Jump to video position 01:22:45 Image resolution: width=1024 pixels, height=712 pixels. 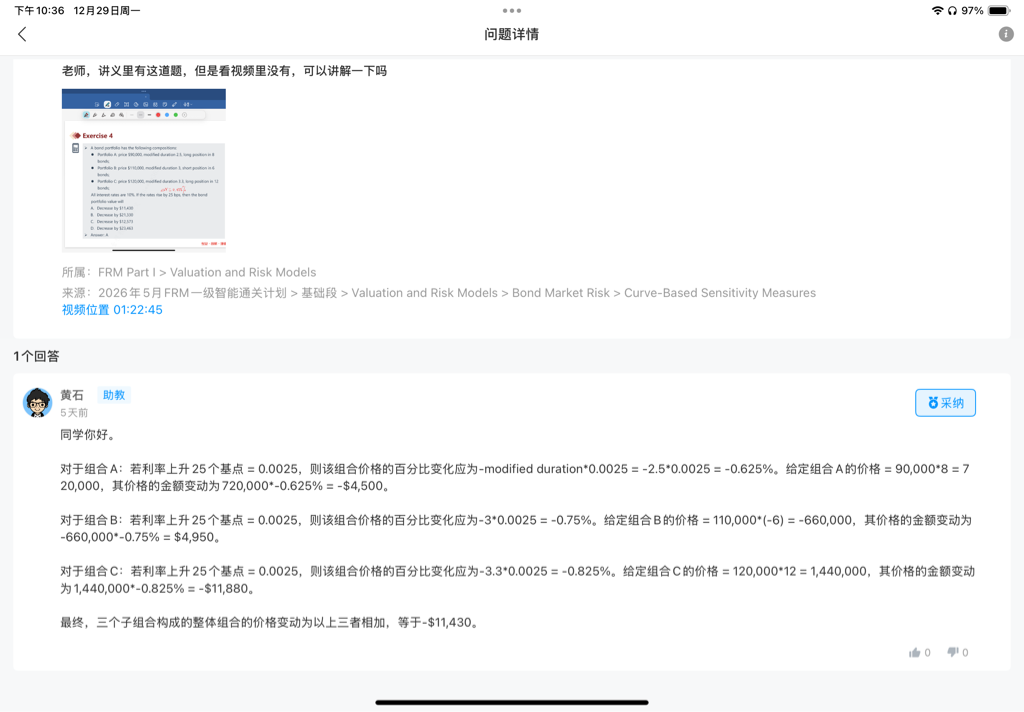point(112,310)
